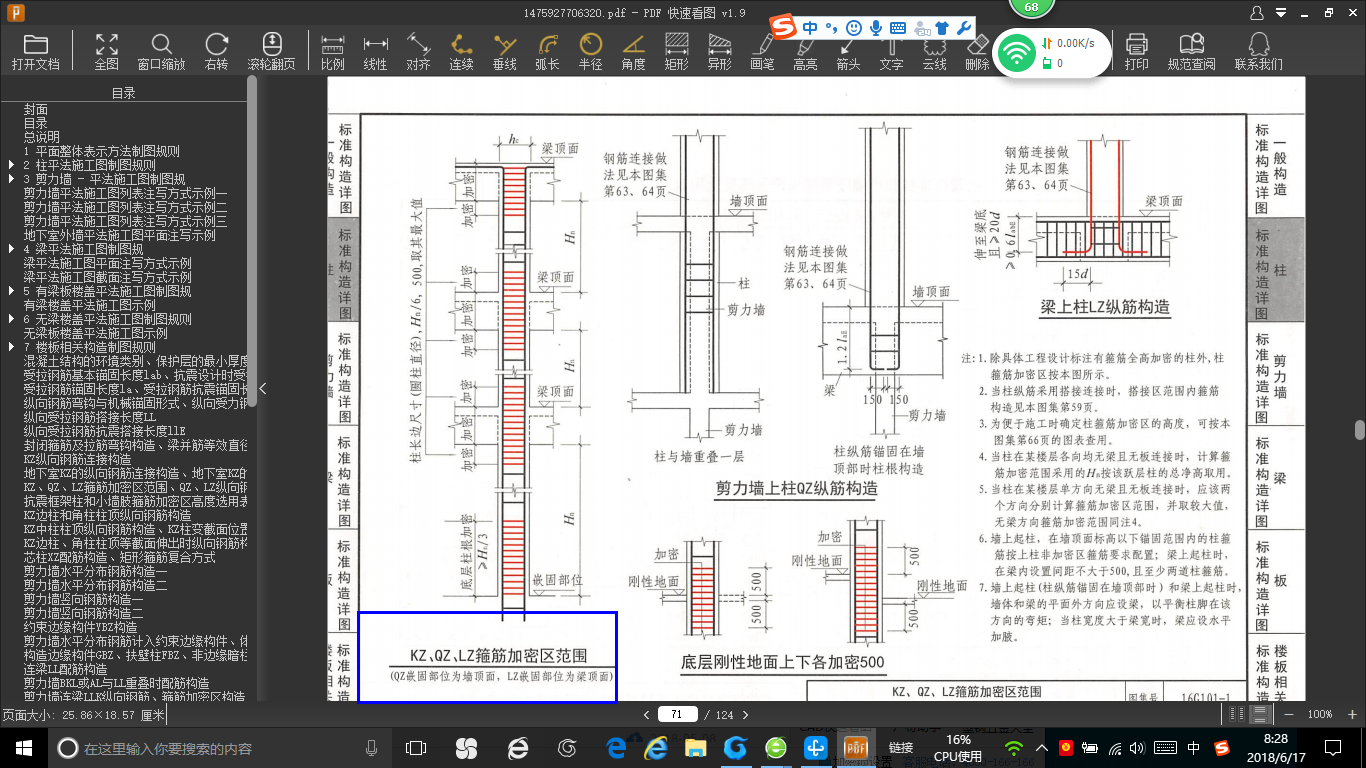
Task: Select the 窗口缩放 window zoom tool
Action: pos(162,52)
